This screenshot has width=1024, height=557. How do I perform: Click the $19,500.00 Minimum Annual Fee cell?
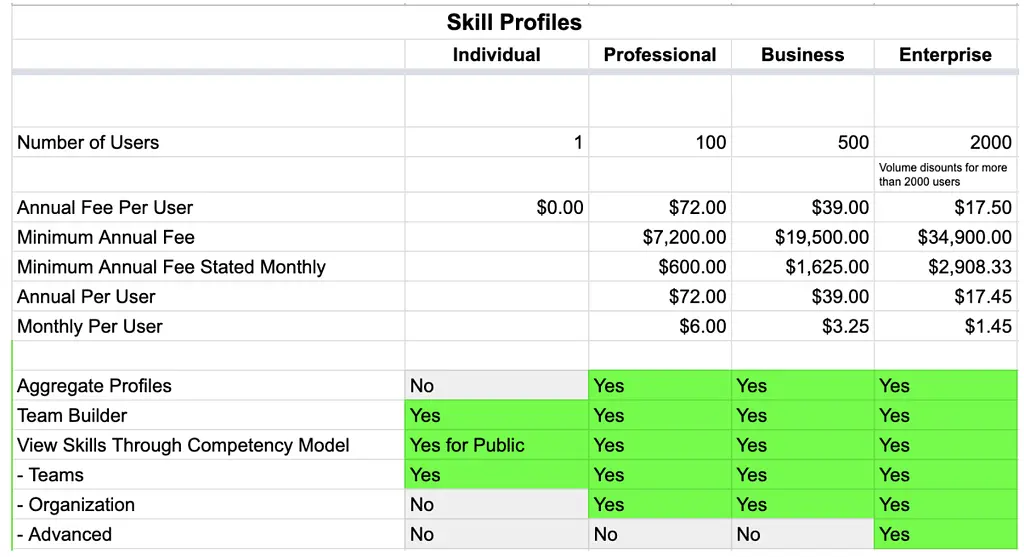pyautogui.click(x=803, y=237)
